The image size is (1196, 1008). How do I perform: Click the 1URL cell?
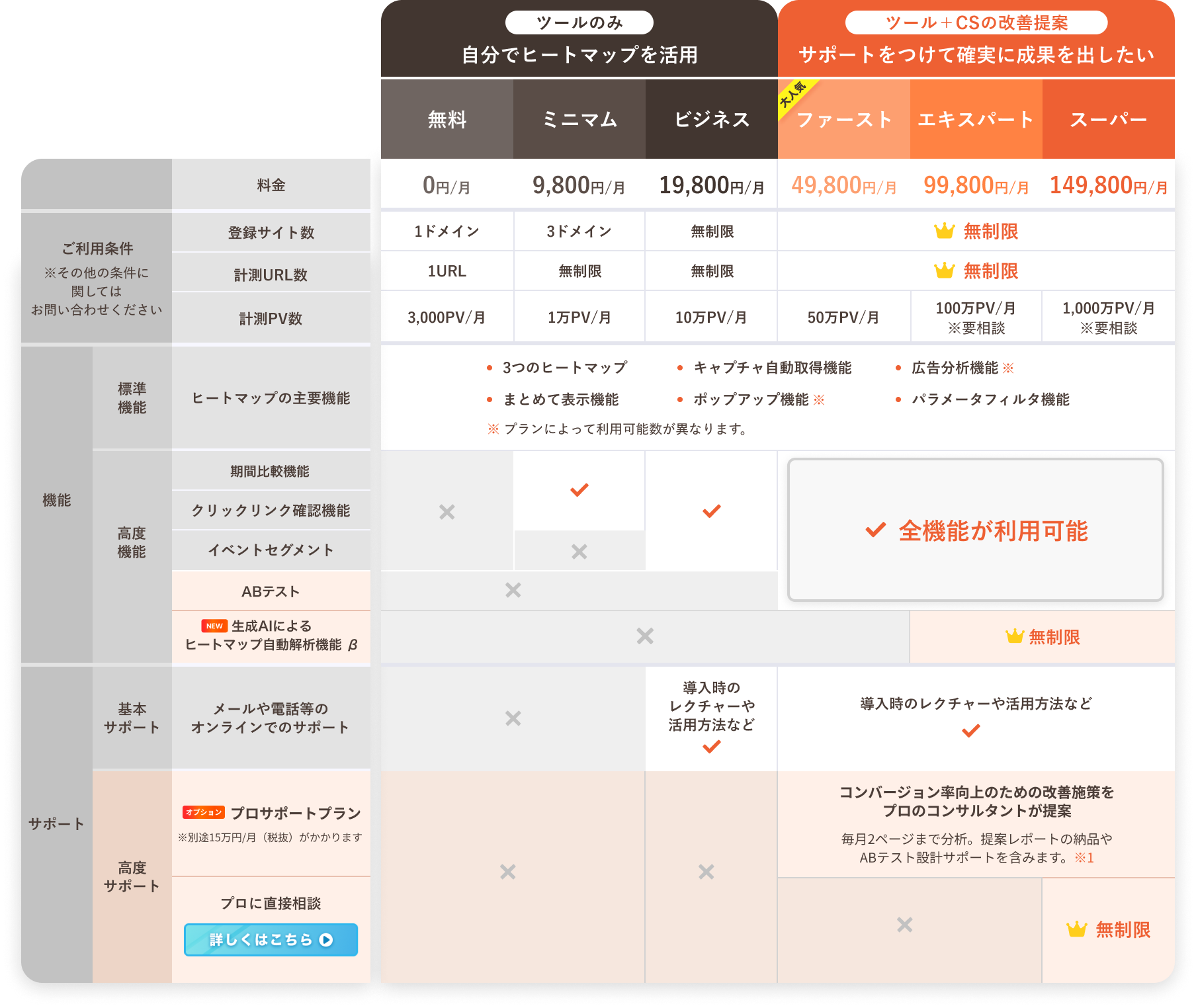pos(447,271)
